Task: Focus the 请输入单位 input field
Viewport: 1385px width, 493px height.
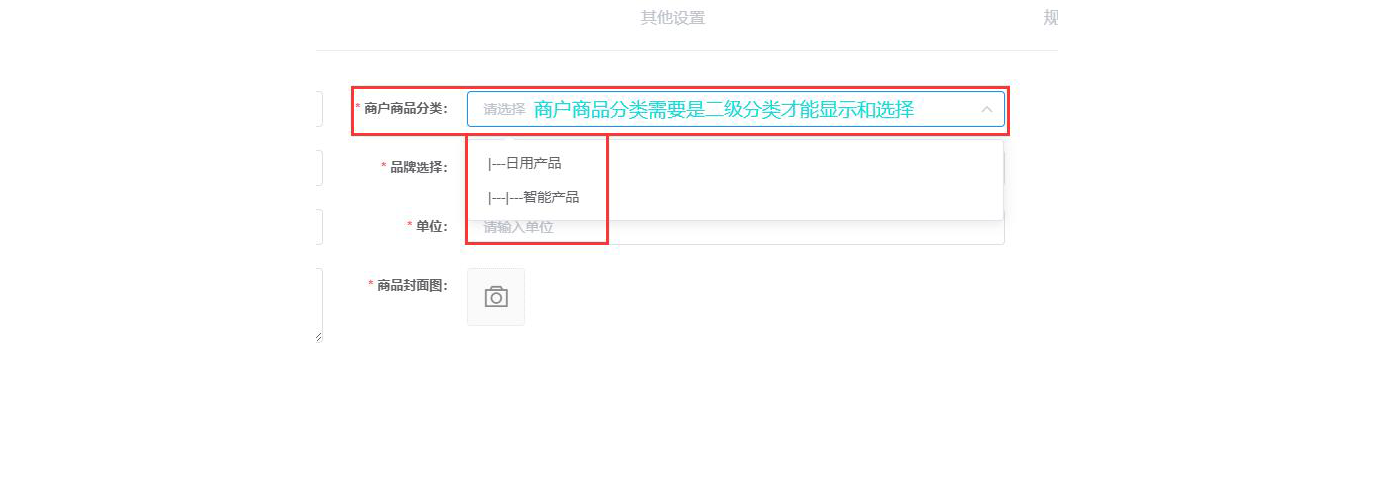Action: click(x=735, y=227)
